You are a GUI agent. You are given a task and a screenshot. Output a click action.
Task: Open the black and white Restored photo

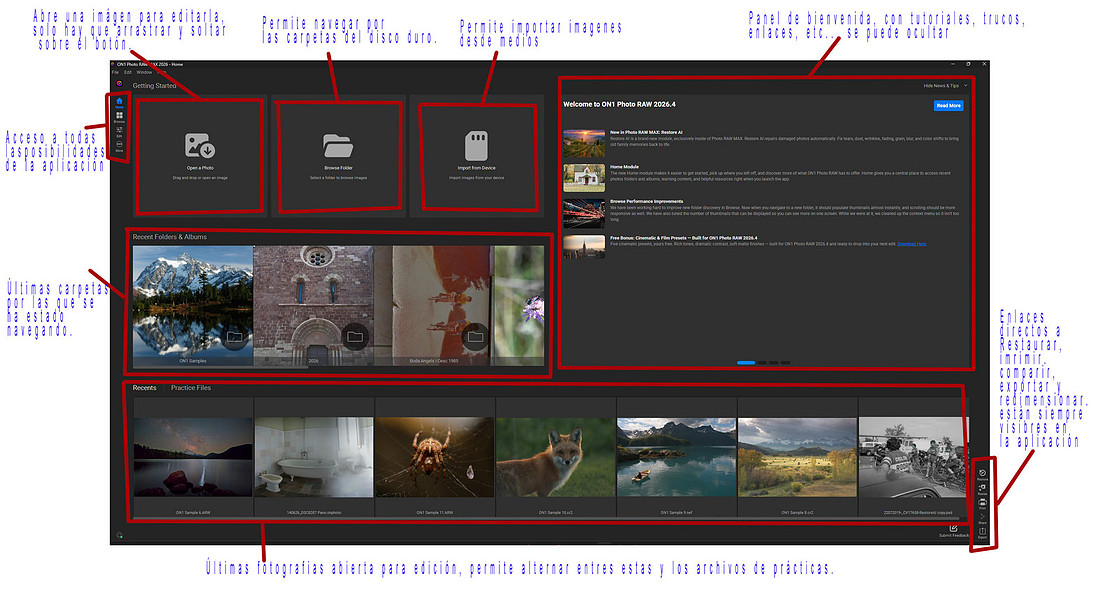[x=913, y=457]
